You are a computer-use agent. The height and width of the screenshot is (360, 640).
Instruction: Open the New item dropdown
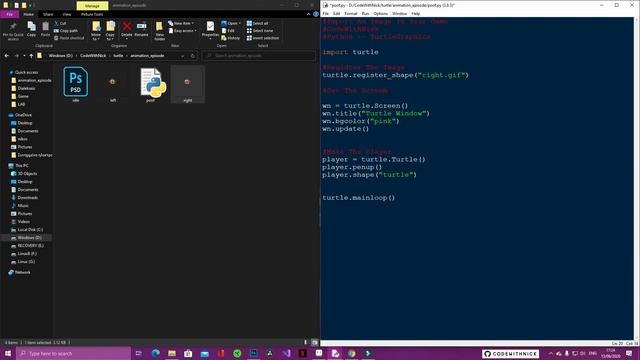[181, 23]
